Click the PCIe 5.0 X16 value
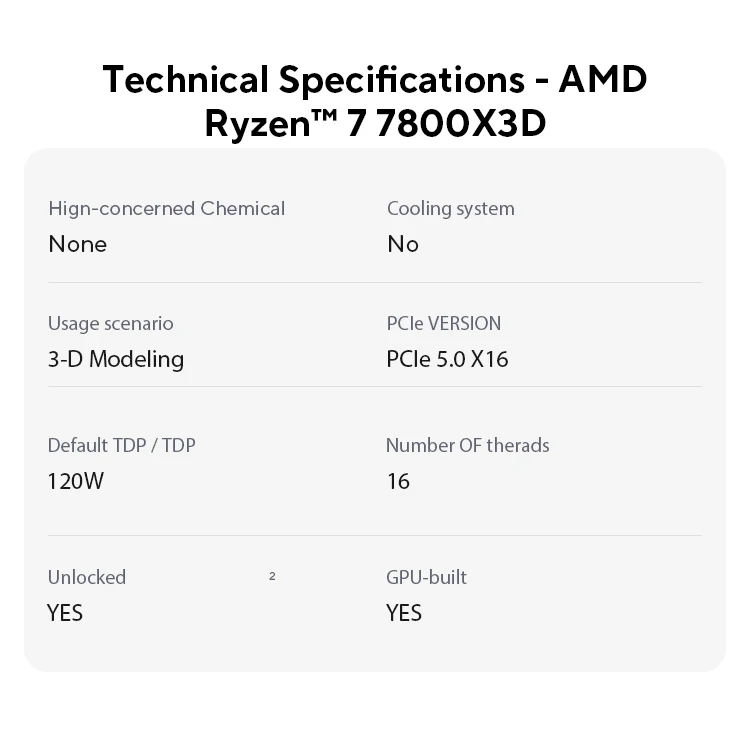750x750 pixels. pos(447,359)
